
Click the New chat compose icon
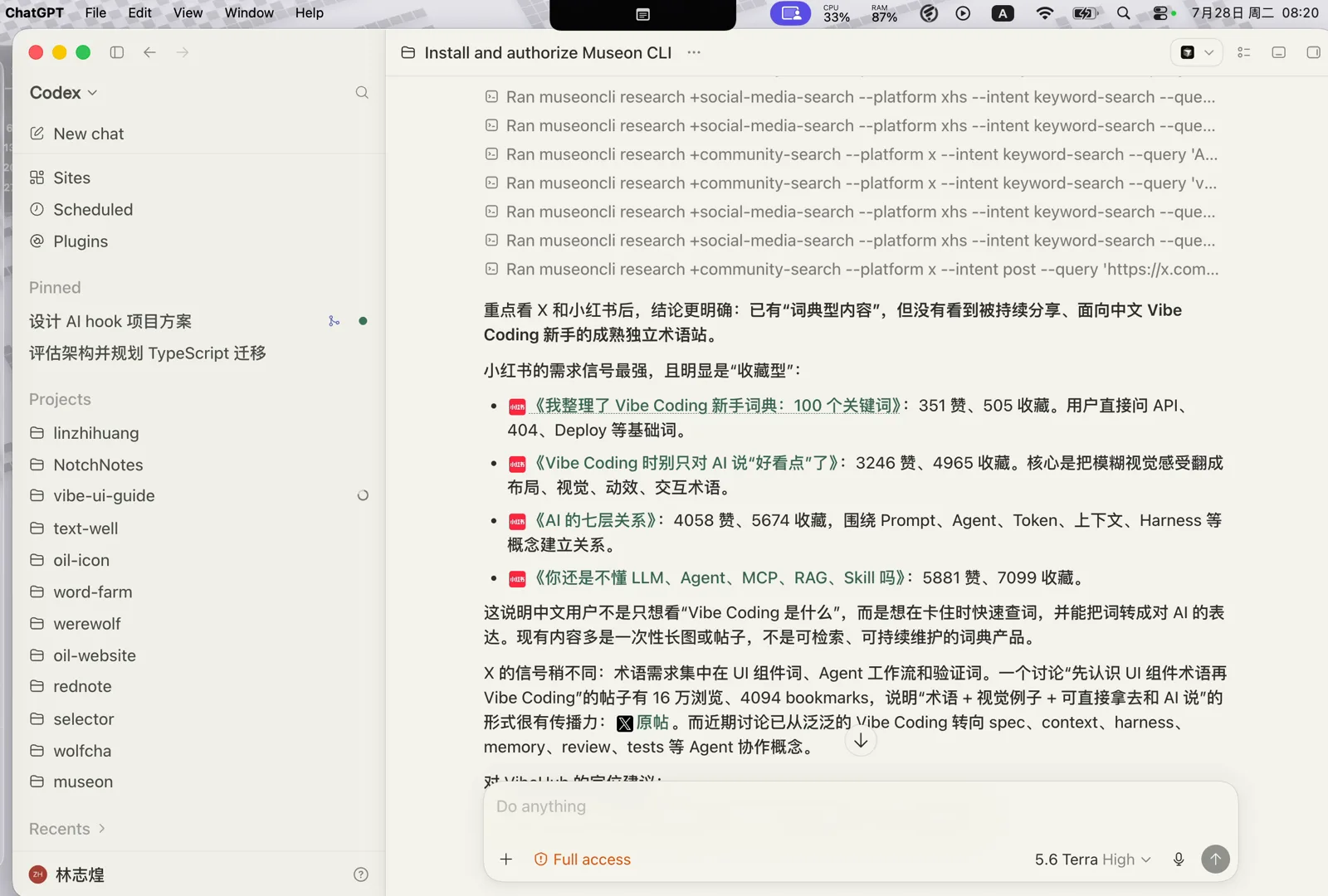coord(37,133)
